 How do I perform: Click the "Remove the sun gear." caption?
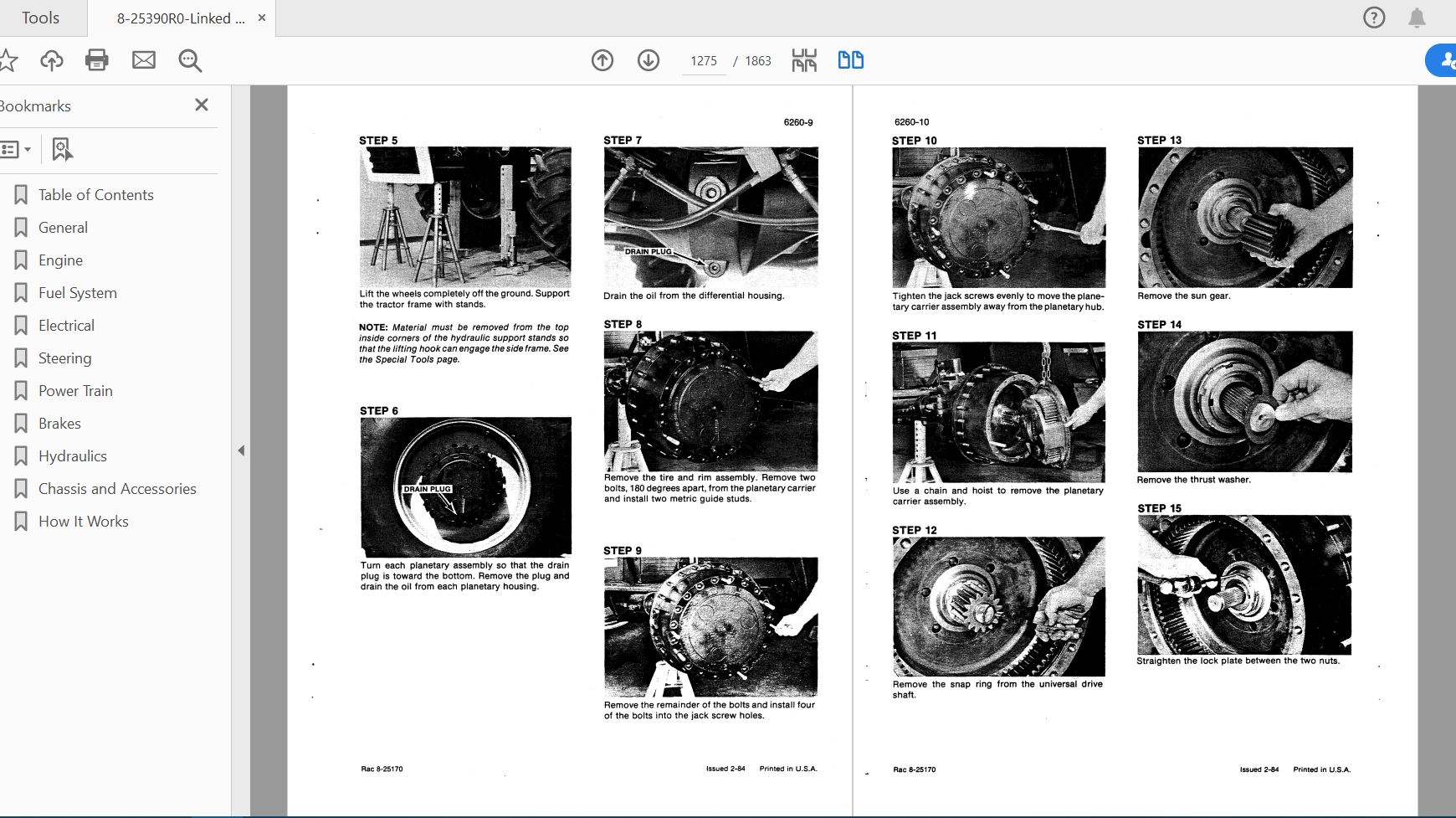coord(1184,296)
